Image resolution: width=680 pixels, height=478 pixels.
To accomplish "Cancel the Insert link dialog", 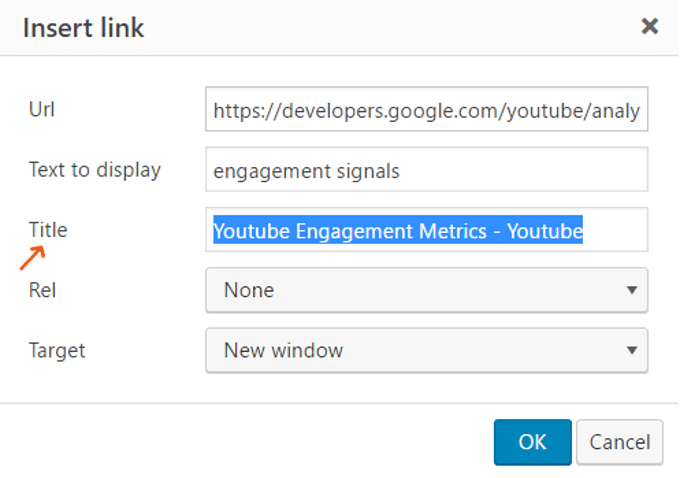I will pyautogui.click(x=620, y=442).
